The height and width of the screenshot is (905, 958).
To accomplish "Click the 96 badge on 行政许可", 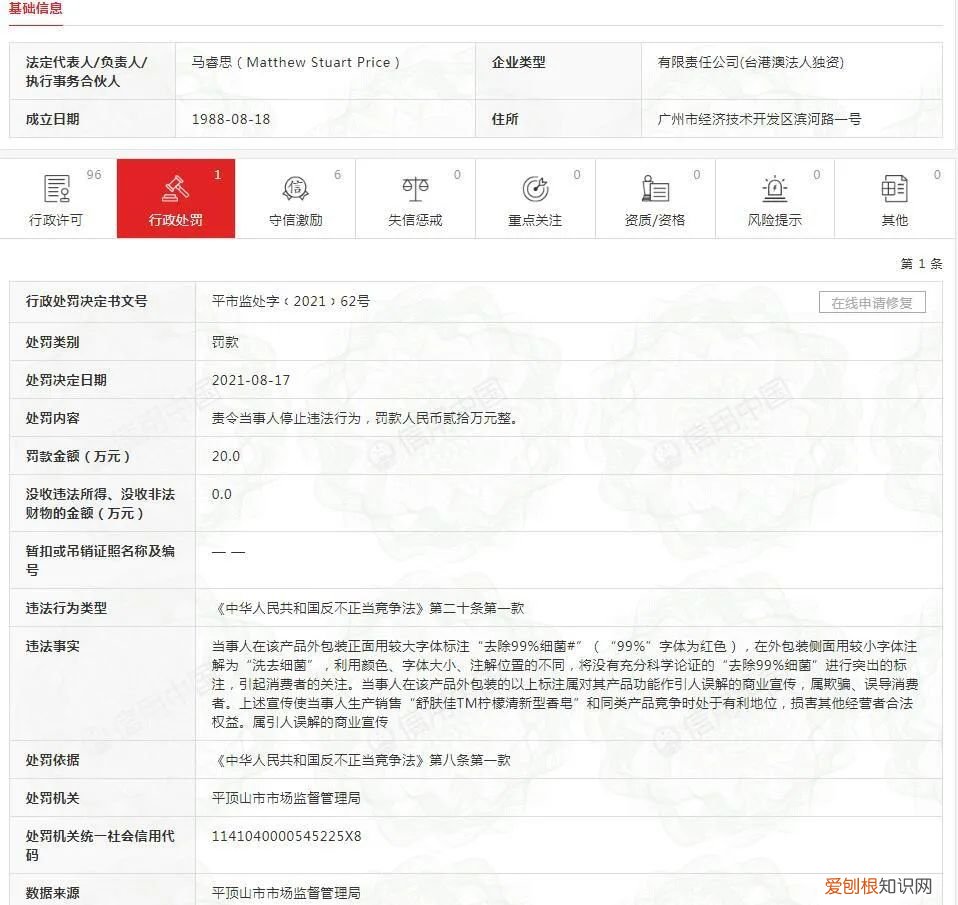I will pos(94,174).
